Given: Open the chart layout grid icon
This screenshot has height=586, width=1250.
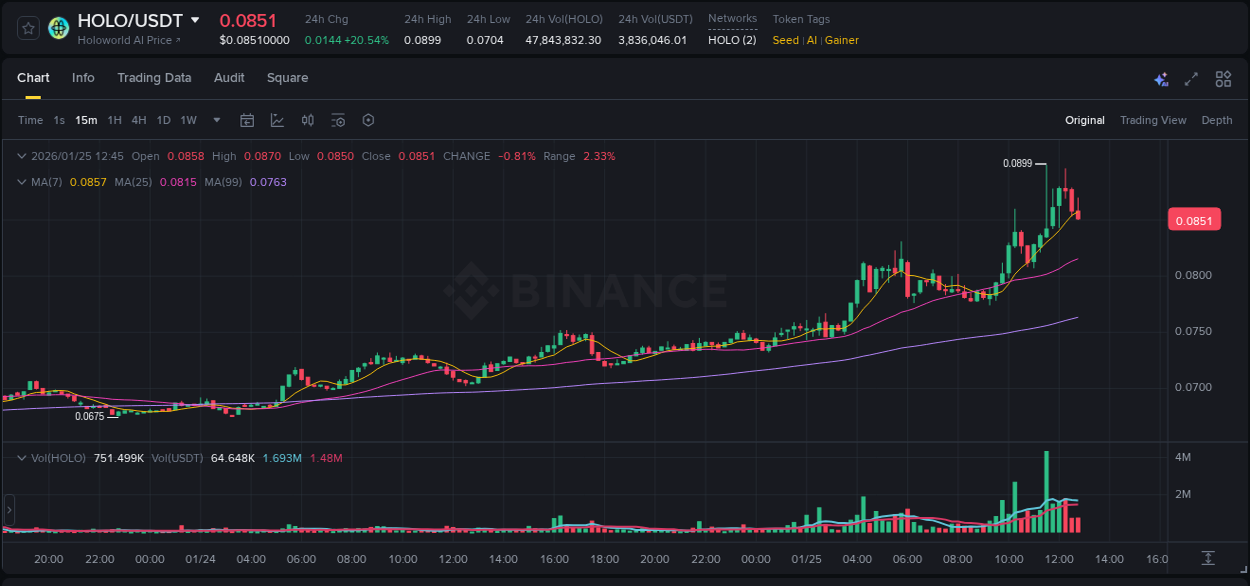Looking at the screenshot, I should click(1223, 79).
